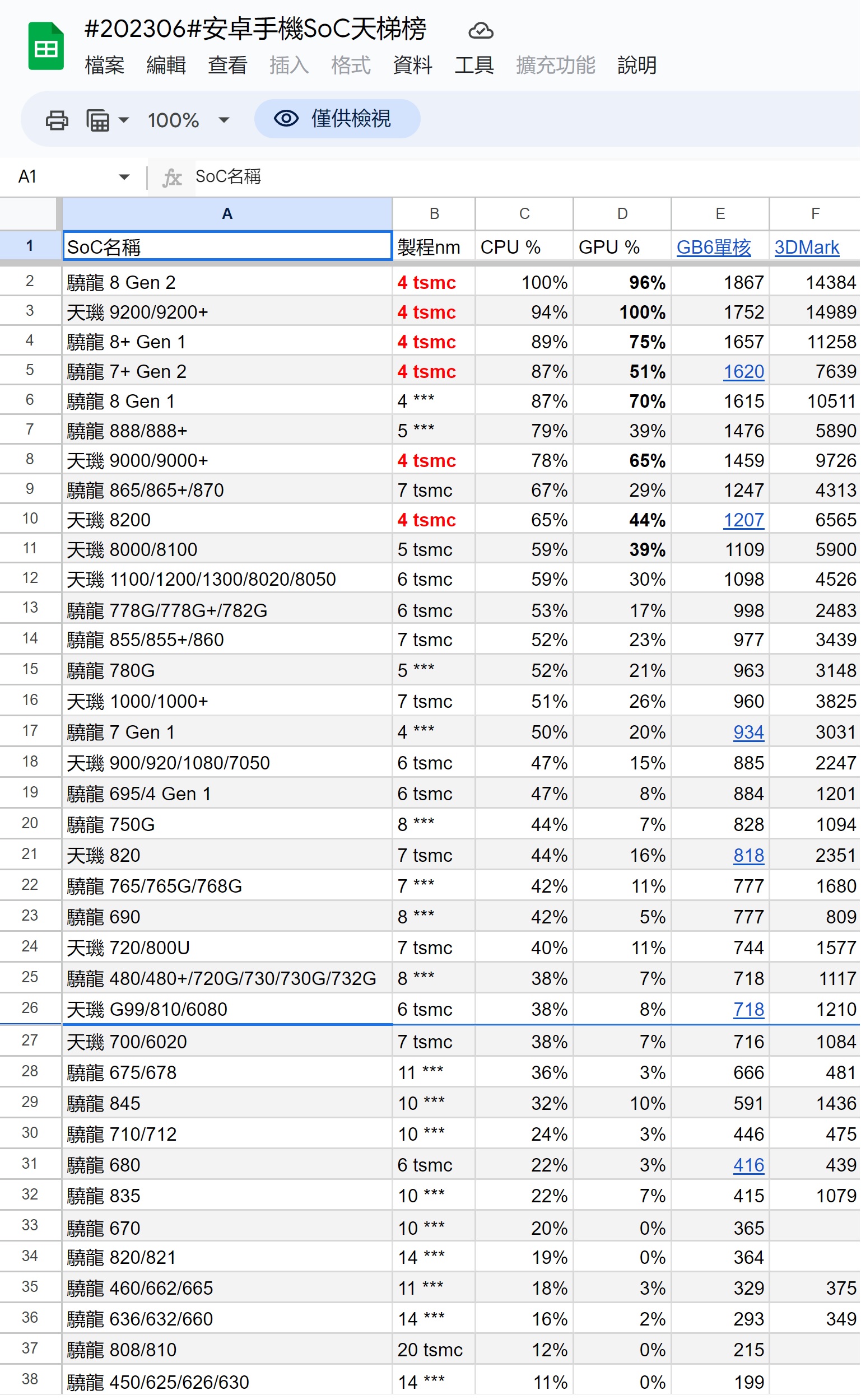Select column B header
This screenshot has width=861, height=1400.
coord(434,214)
